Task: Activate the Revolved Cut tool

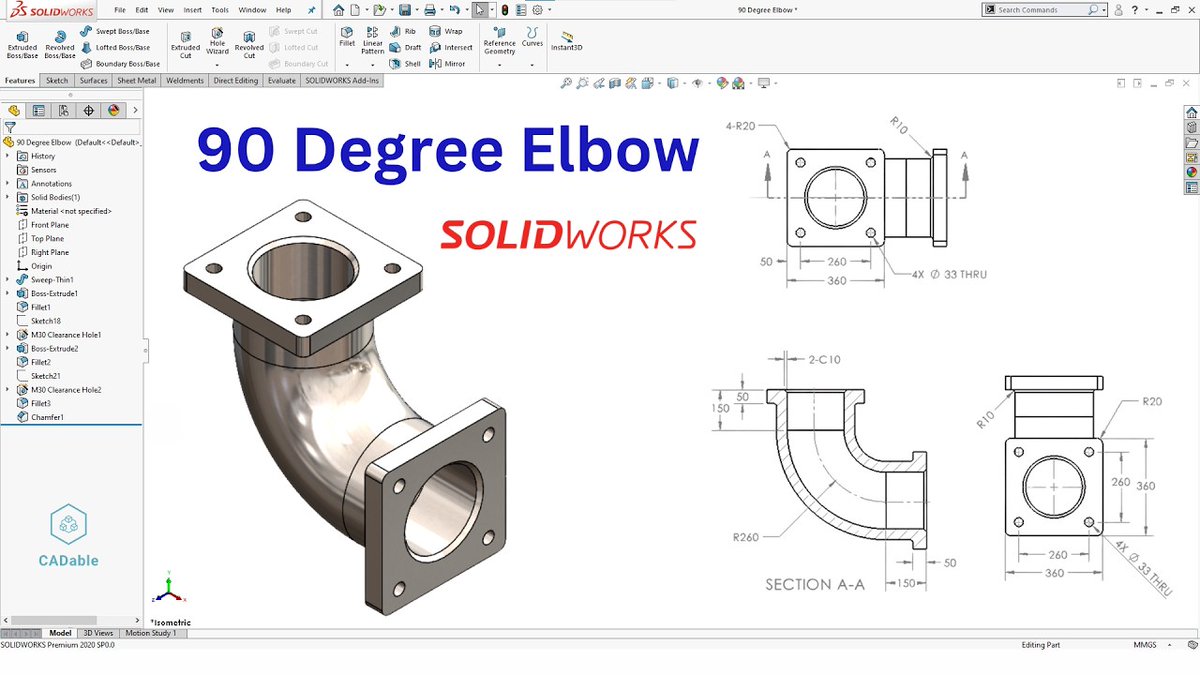Action: [249, 43]
